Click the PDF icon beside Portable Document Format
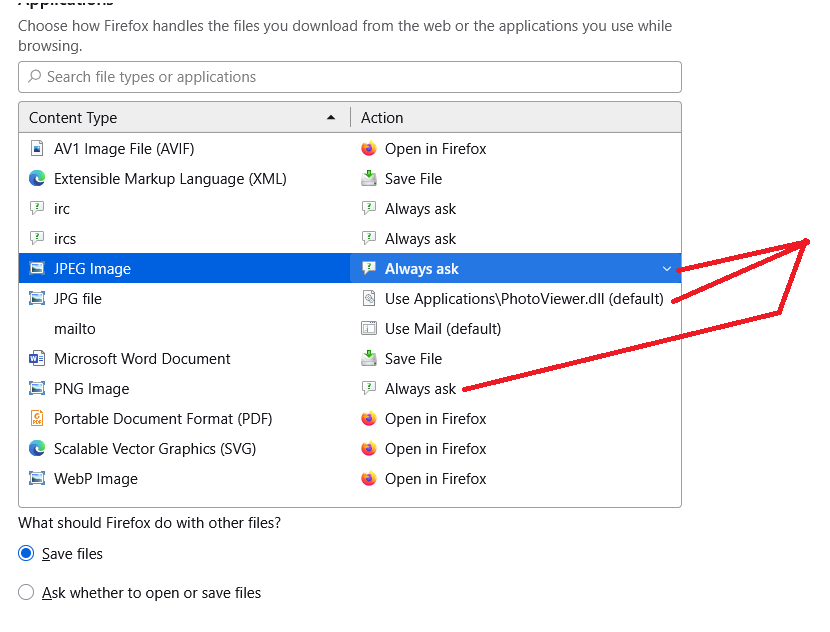 37,419
